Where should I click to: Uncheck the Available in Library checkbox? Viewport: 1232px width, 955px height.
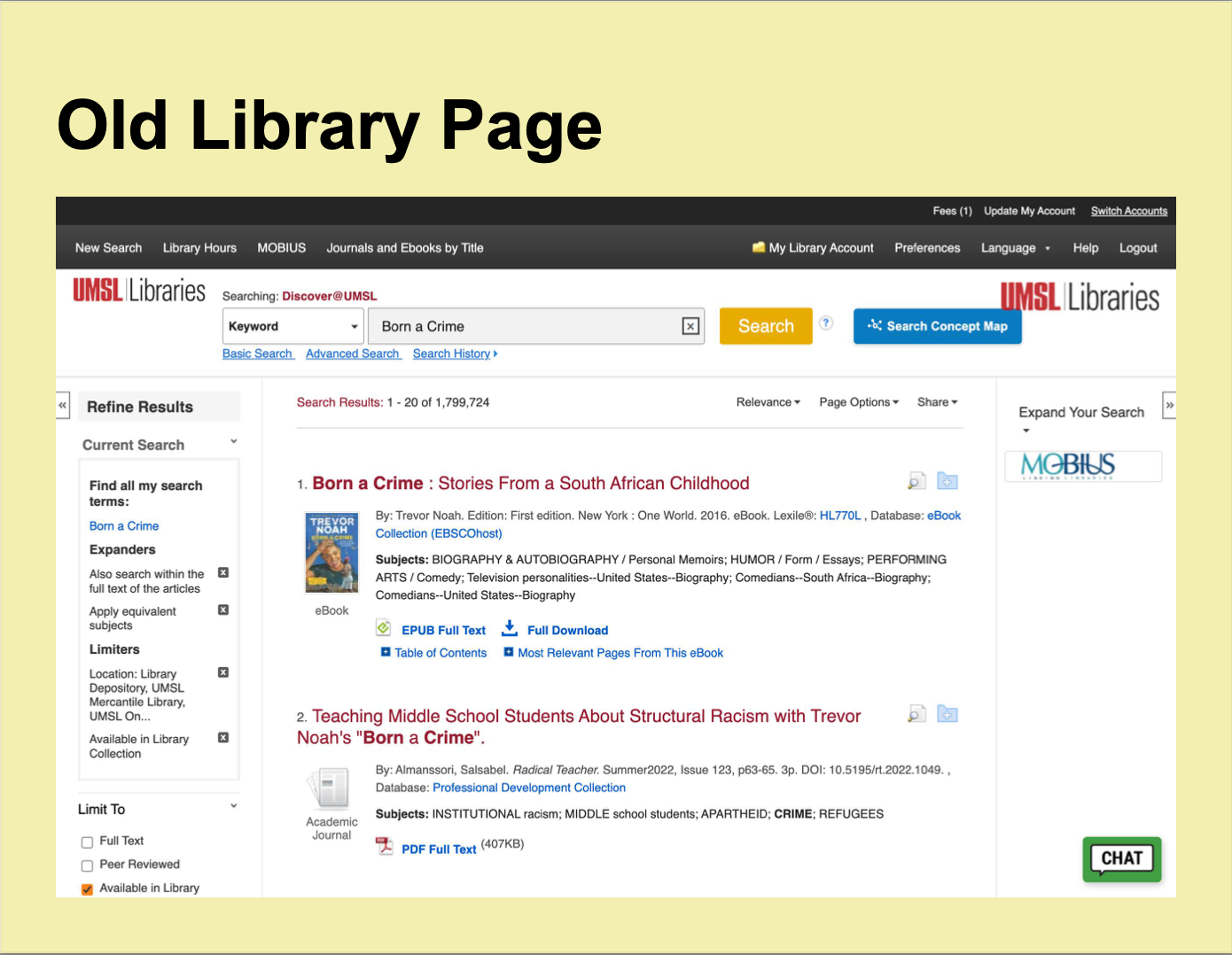click(x=87, y=889)
